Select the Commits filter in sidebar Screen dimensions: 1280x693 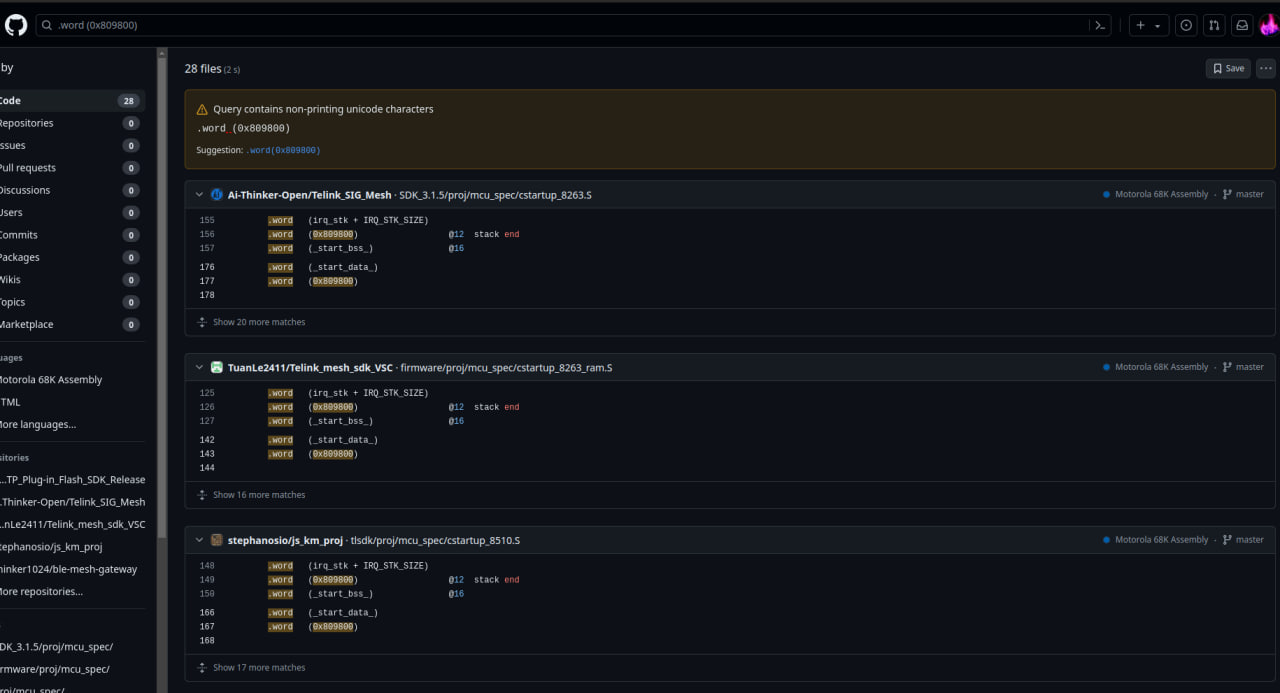pos(19,235)
